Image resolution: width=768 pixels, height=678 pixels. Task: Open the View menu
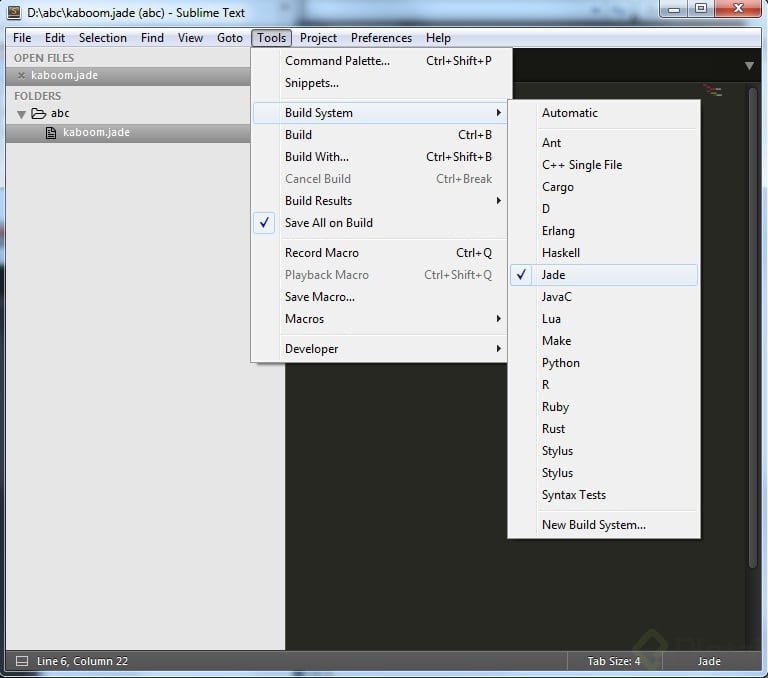[x=191, y=38]
